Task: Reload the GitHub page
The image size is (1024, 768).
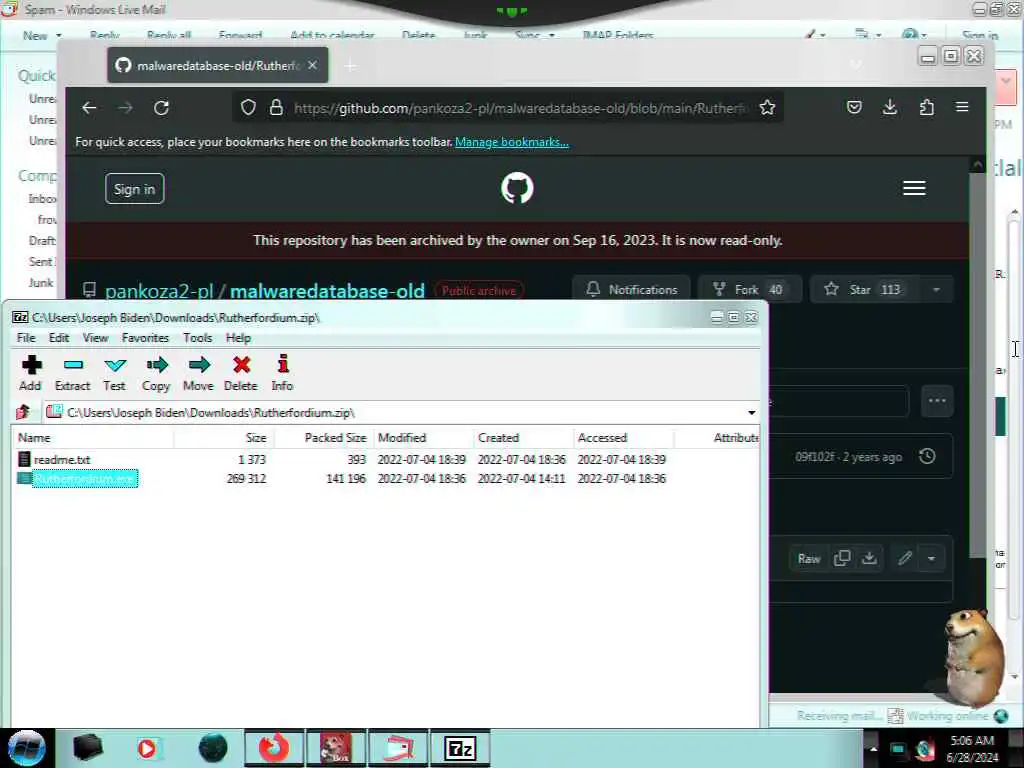Action: (x=161, y=108)
